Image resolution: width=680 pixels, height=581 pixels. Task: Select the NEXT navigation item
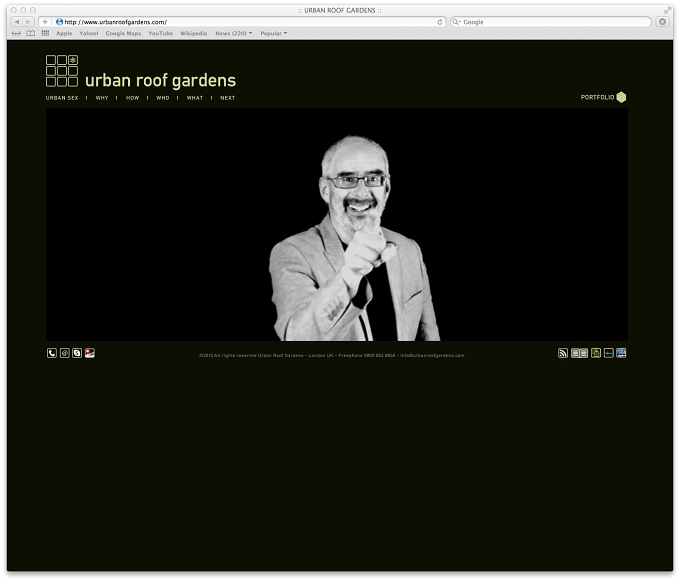tap(227, 98)
